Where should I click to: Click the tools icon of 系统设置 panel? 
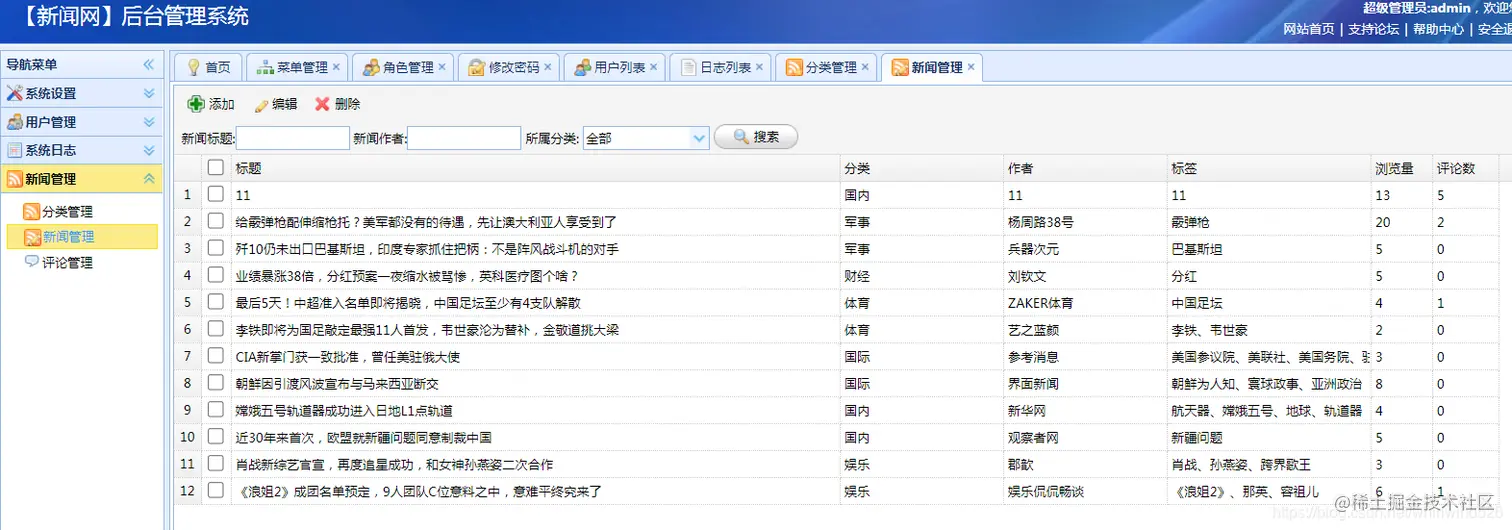pos(14,93)
